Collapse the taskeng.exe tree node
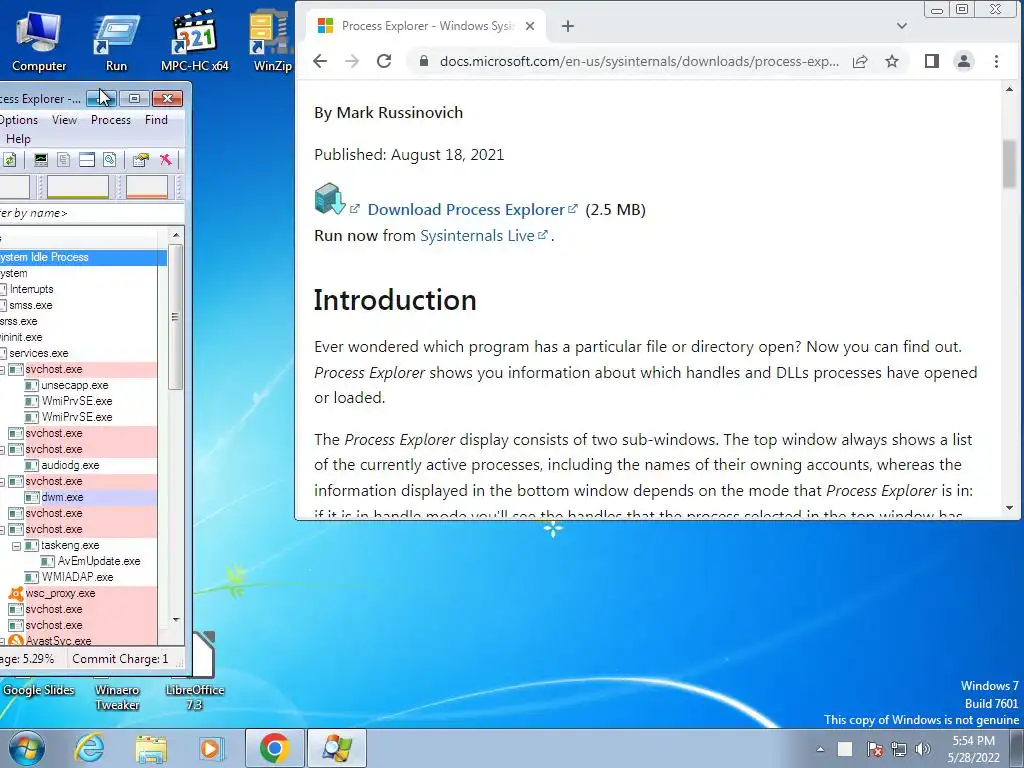 [x=17, y=545]
